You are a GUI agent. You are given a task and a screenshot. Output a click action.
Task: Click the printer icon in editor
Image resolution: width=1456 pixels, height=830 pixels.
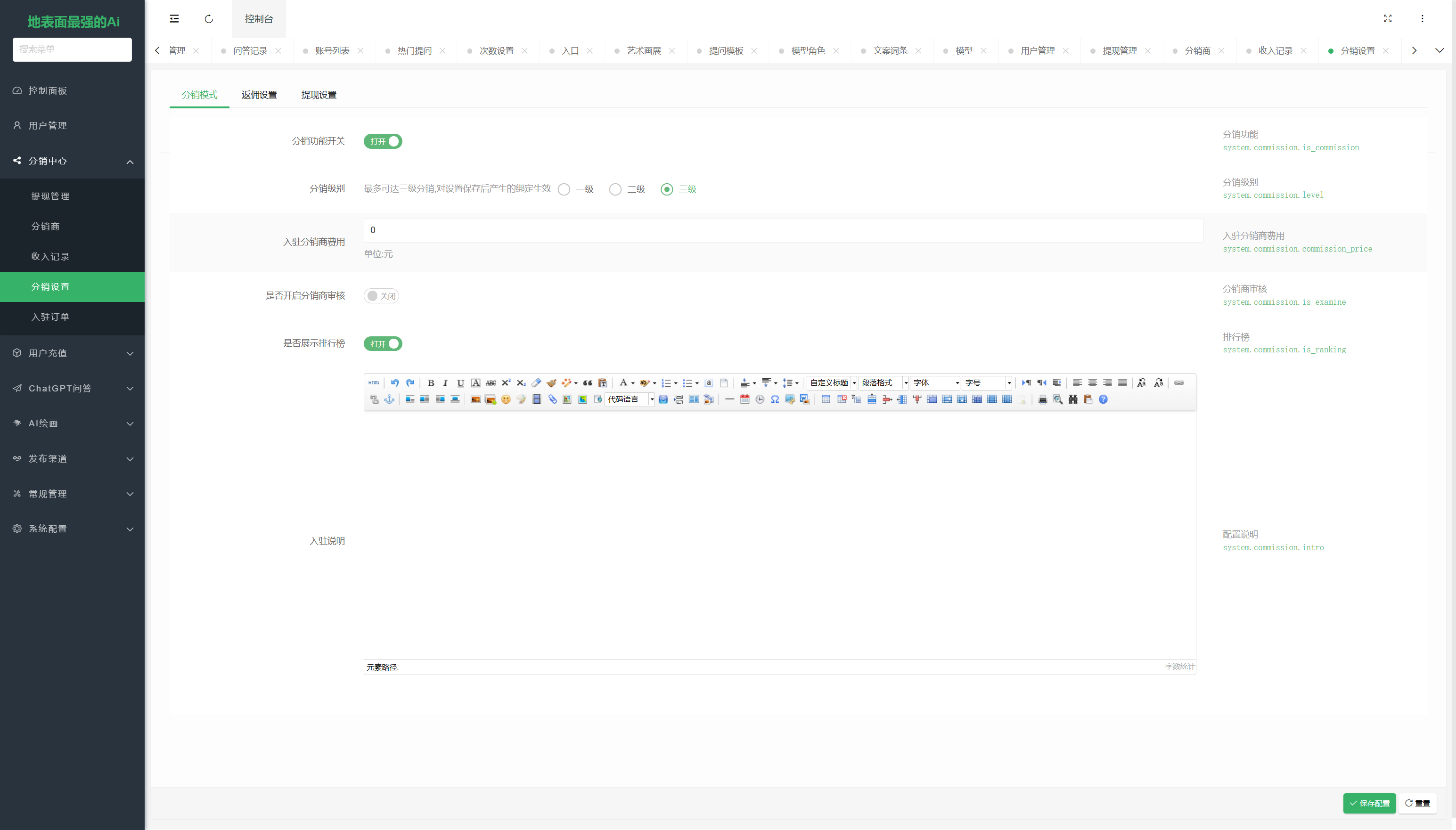[1043, 399]
